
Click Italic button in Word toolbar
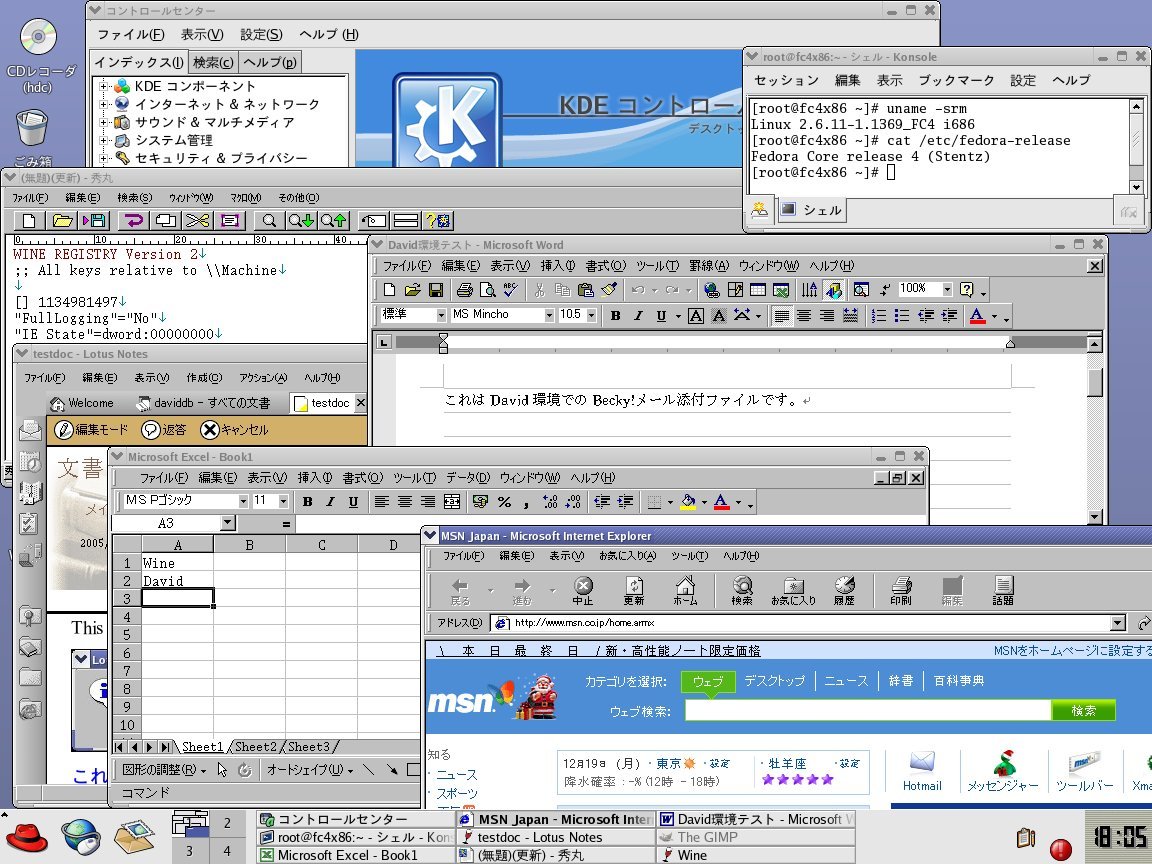pyautogui.click(x=638, y=316)
